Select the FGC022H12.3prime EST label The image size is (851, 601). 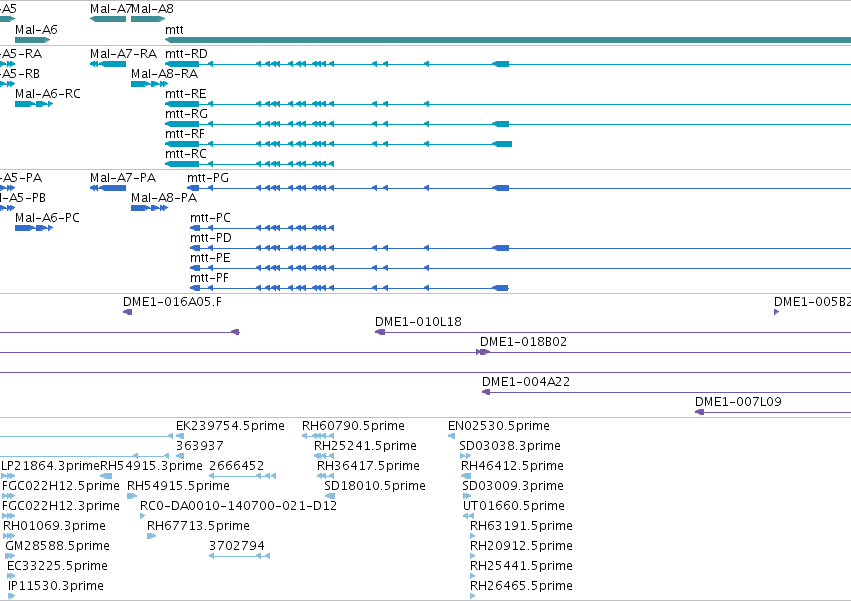pyautogui.click(x=61, y=507)
